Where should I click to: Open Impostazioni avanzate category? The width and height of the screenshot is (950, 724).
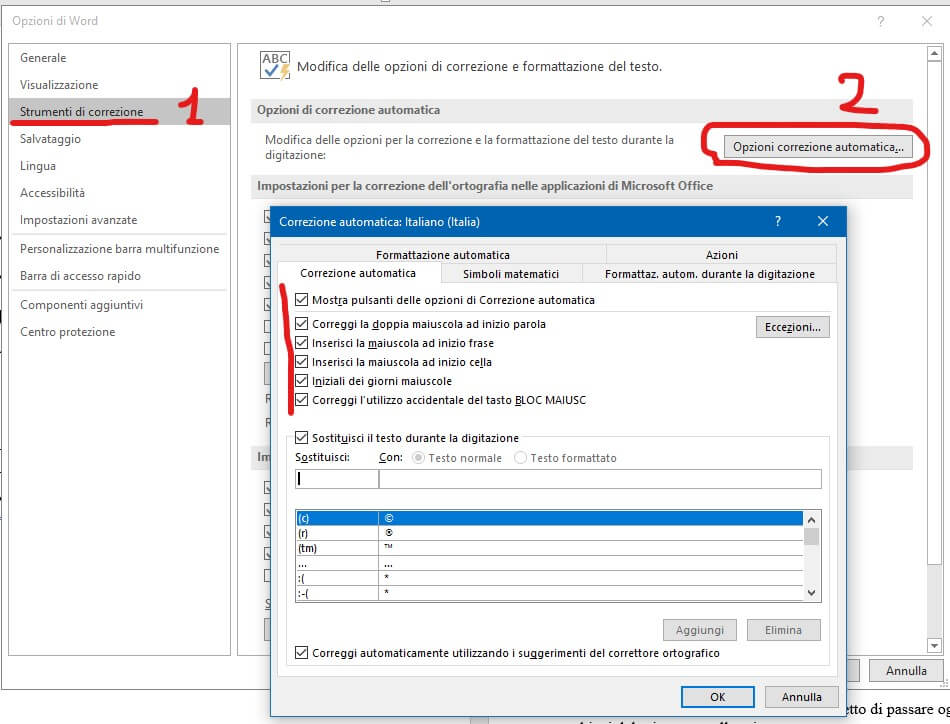coord(79,220)
